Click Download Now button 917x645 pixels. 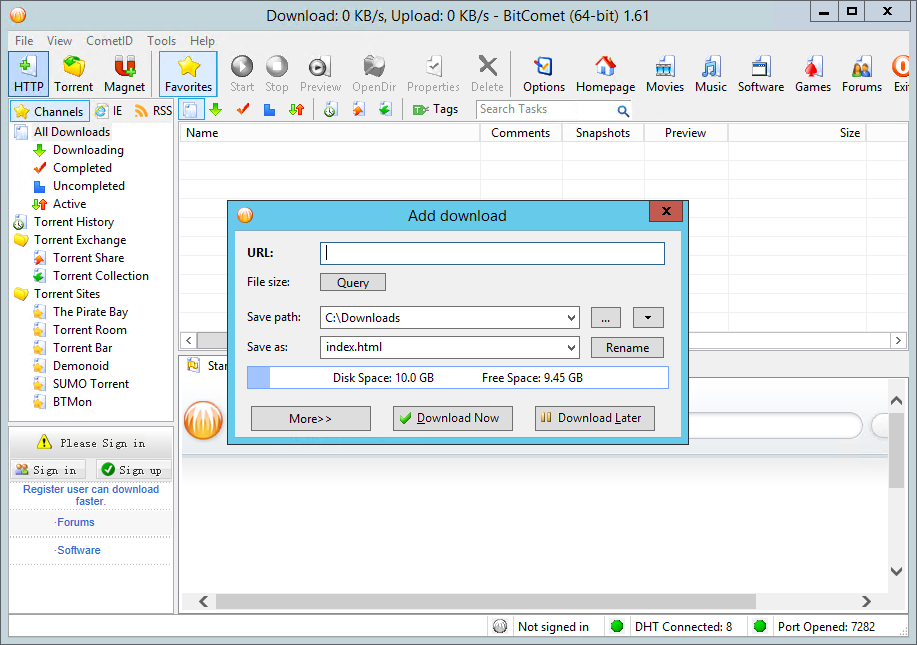(x=453, y=419)
